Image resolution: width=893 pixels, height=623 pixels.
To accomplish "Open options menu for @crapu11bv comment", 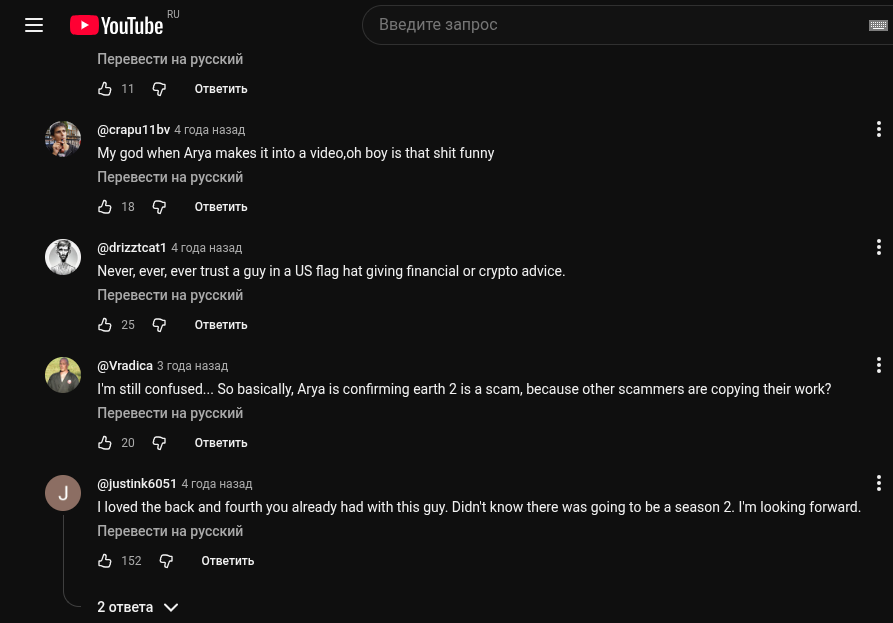I will pyautogui.click(x=879, y=129).
